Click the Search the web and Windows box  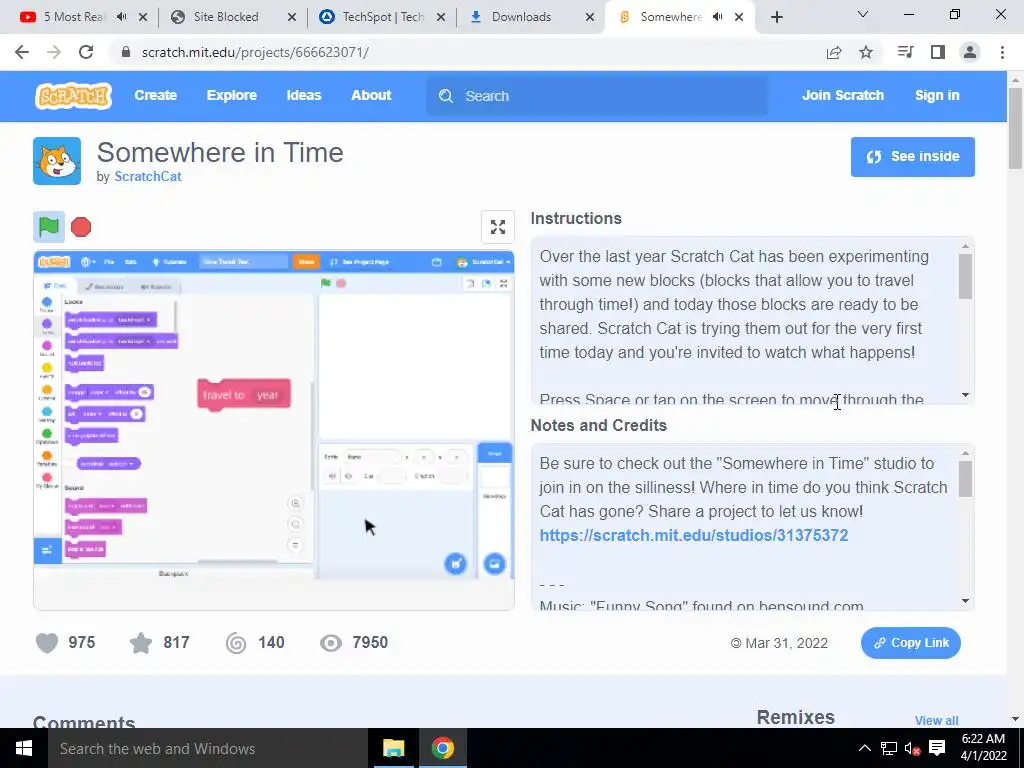click(x=207, y=748)
